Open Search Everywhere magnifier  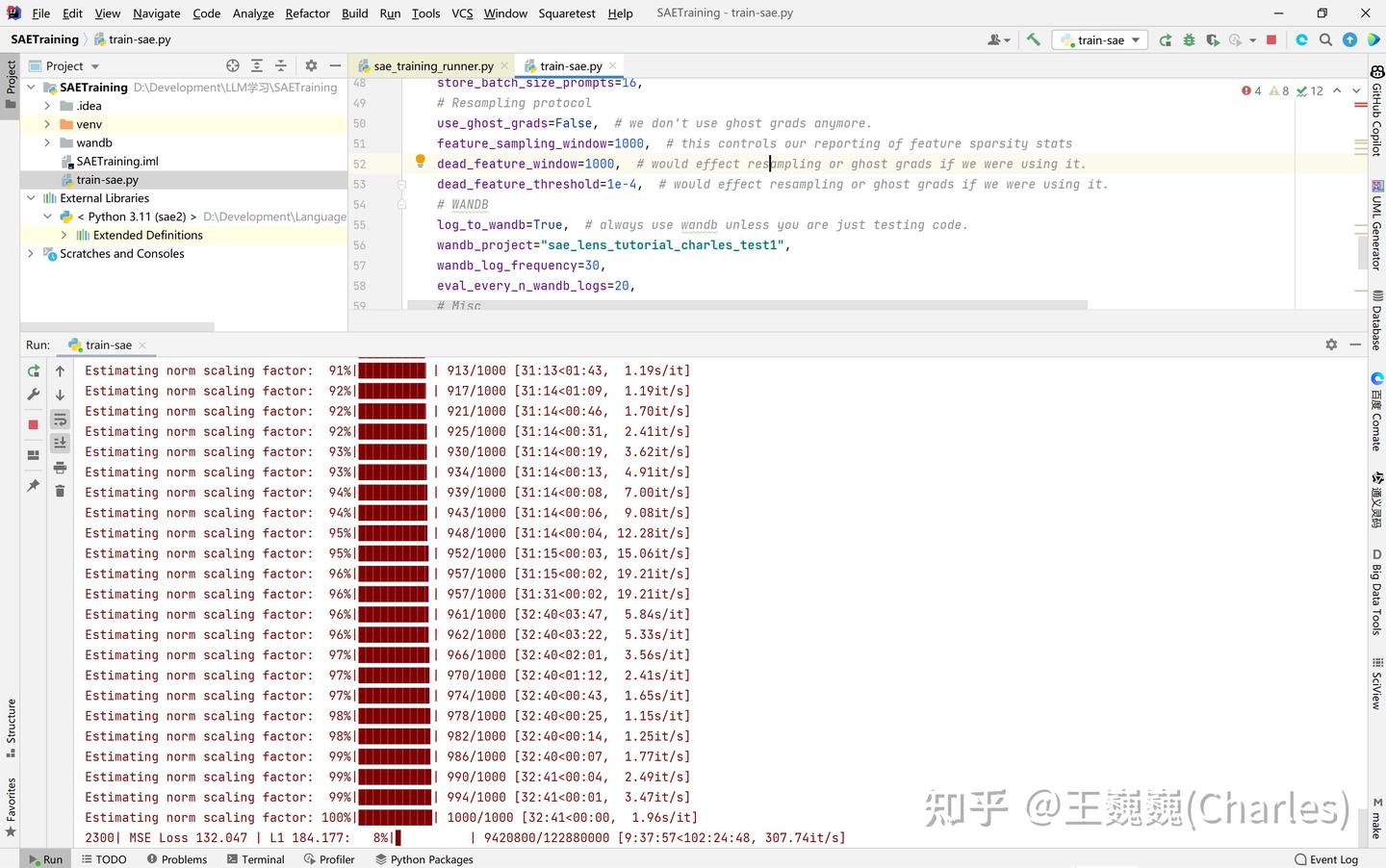(x=1325, y=39)
